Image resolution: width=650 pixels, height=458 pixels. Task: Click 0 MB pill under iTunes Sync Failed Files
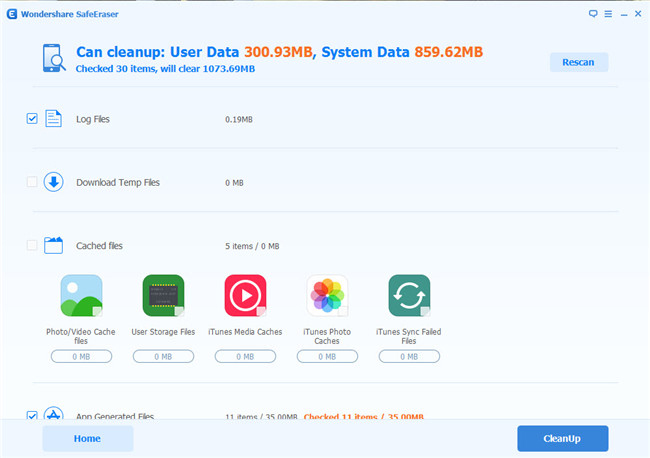[409, 356]
